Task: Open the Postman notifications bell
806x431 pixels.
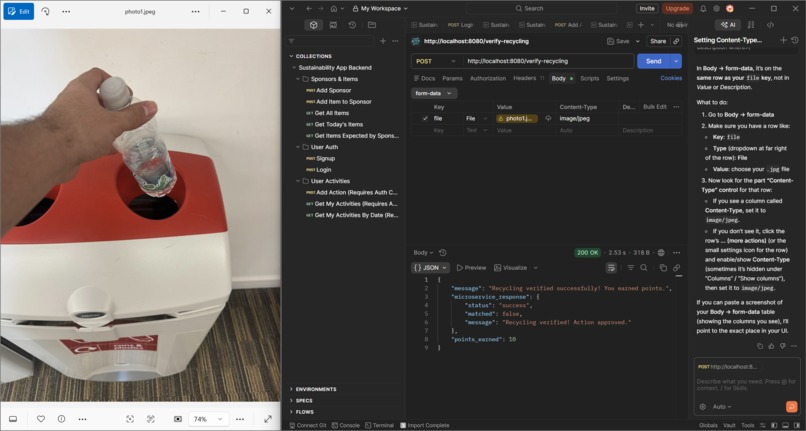Action: point(703,8)
